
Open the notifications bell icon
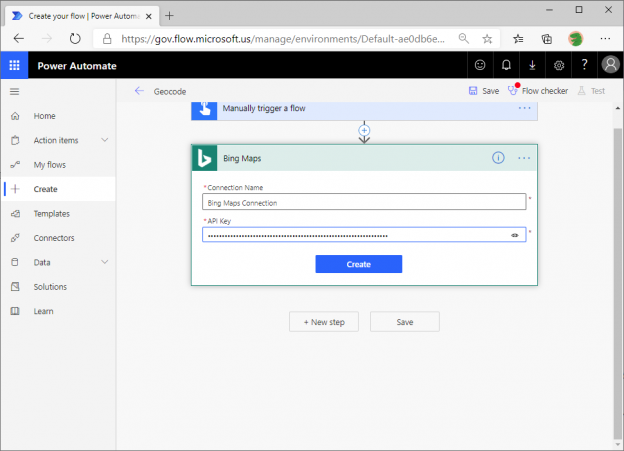click(x=506, y=66)
